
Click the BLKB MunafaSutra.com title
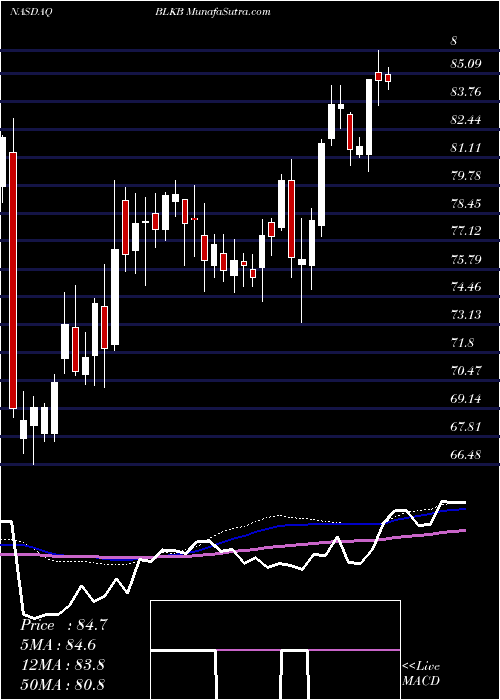click(x=213, y=12)
